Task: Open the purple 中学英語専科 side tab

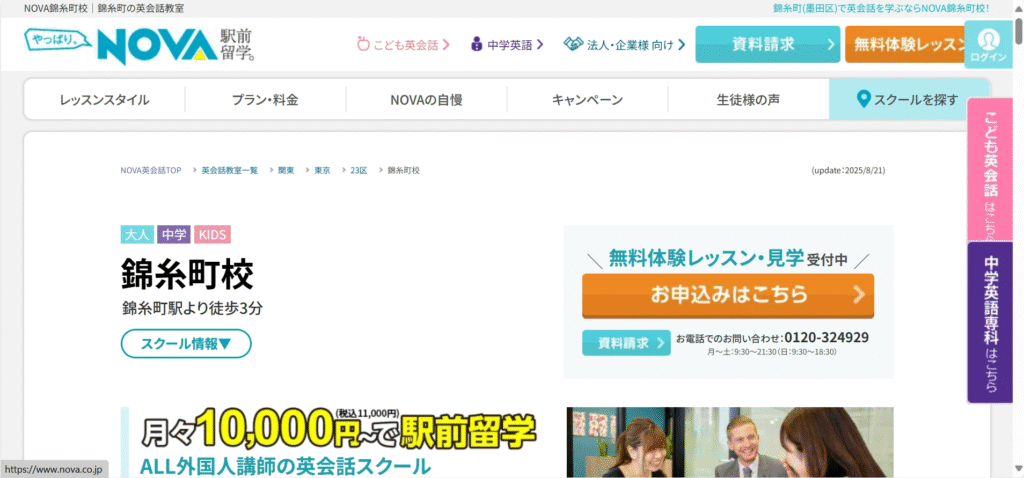Action: click(x=990, y=321)
